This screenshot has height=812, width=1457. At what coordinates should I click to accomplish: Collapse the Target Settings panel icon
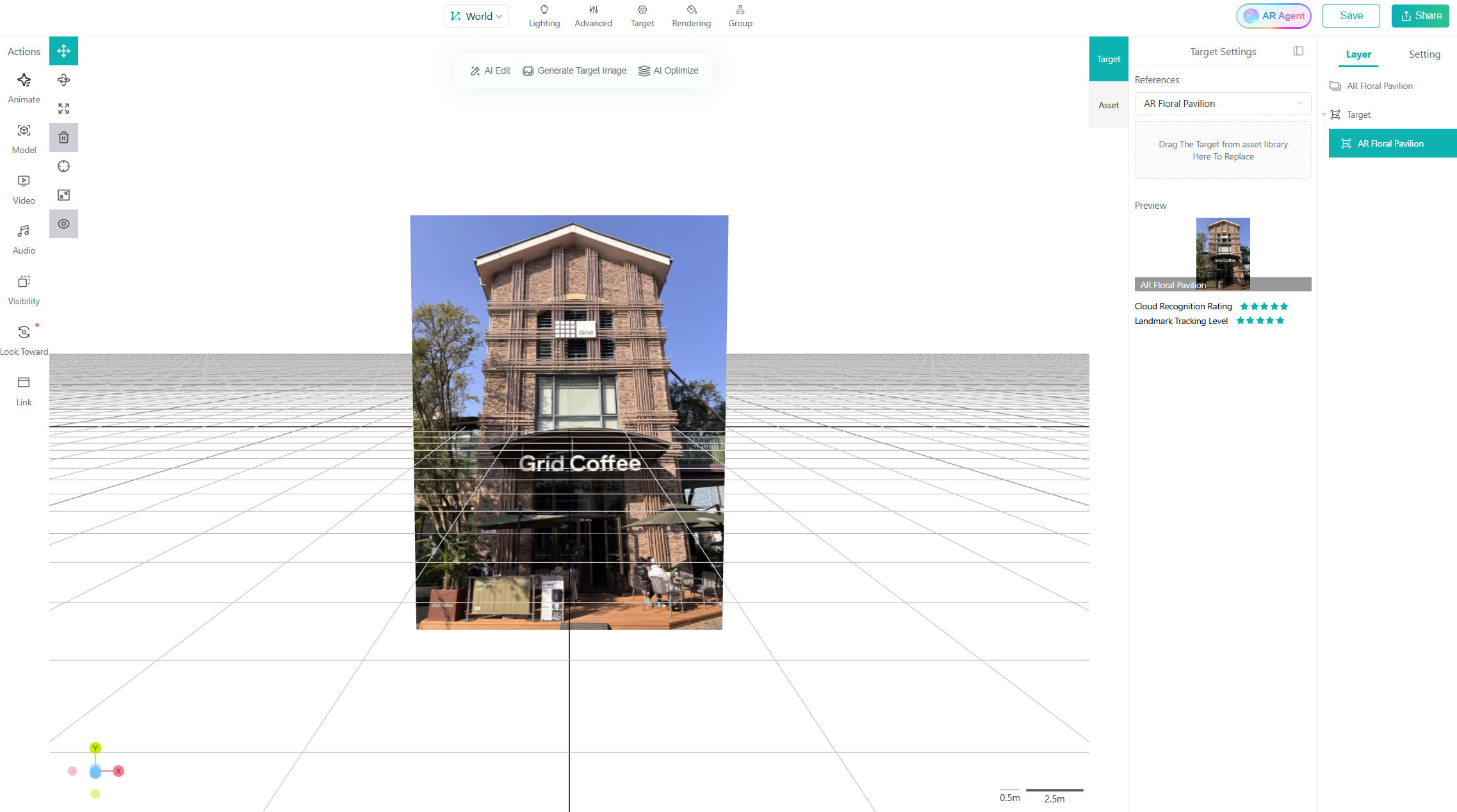click(x=1298, y=51)
